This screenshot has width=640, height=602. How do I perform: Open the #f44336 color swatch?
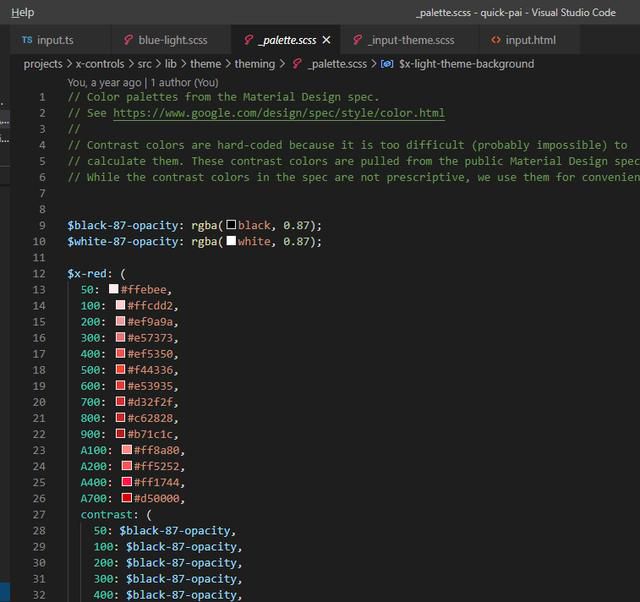coord(120,369)
